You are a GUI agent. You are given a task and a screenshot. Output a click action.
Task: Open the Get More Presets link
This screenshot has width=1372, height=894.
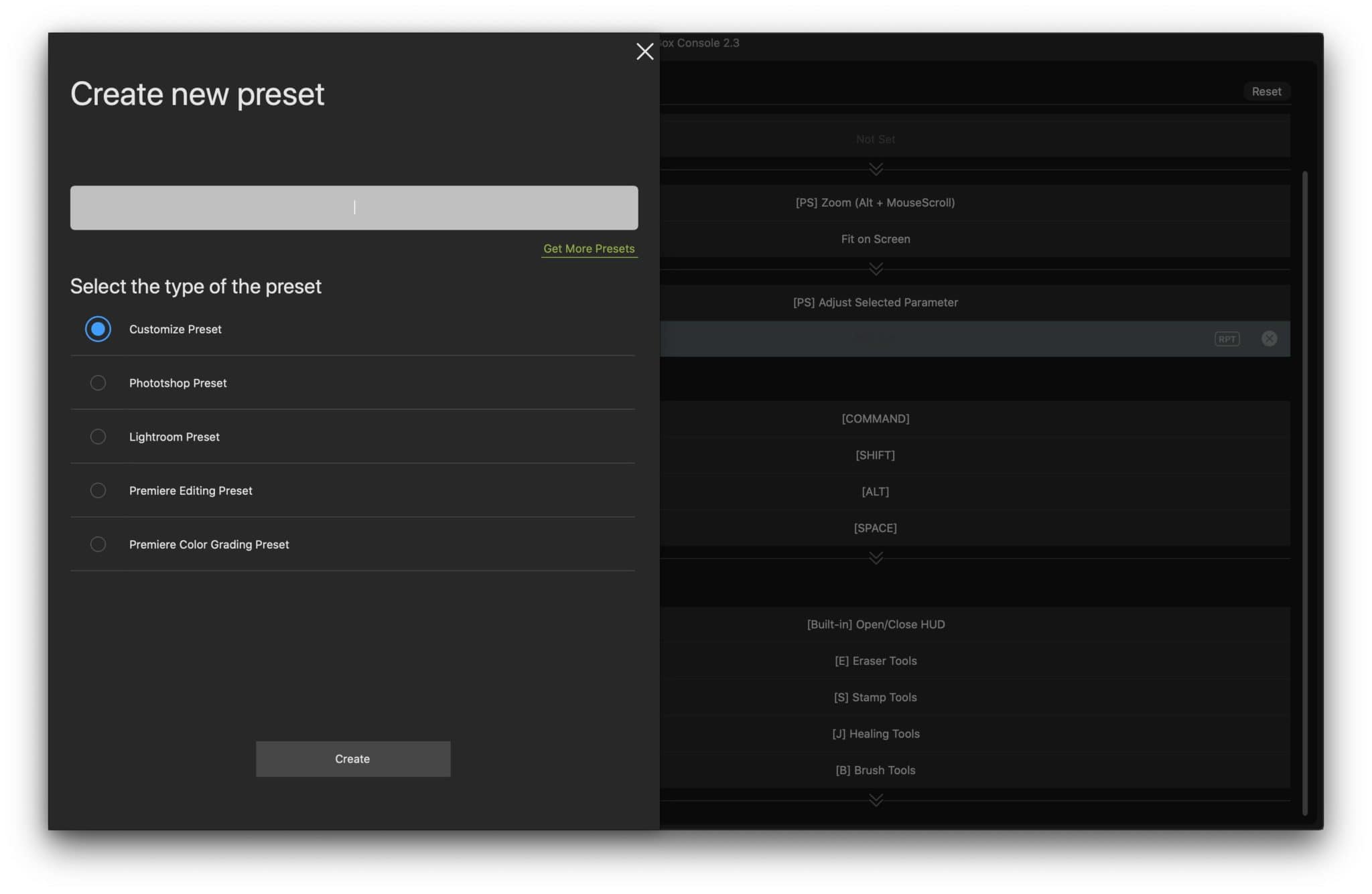(x=589, y=248)
